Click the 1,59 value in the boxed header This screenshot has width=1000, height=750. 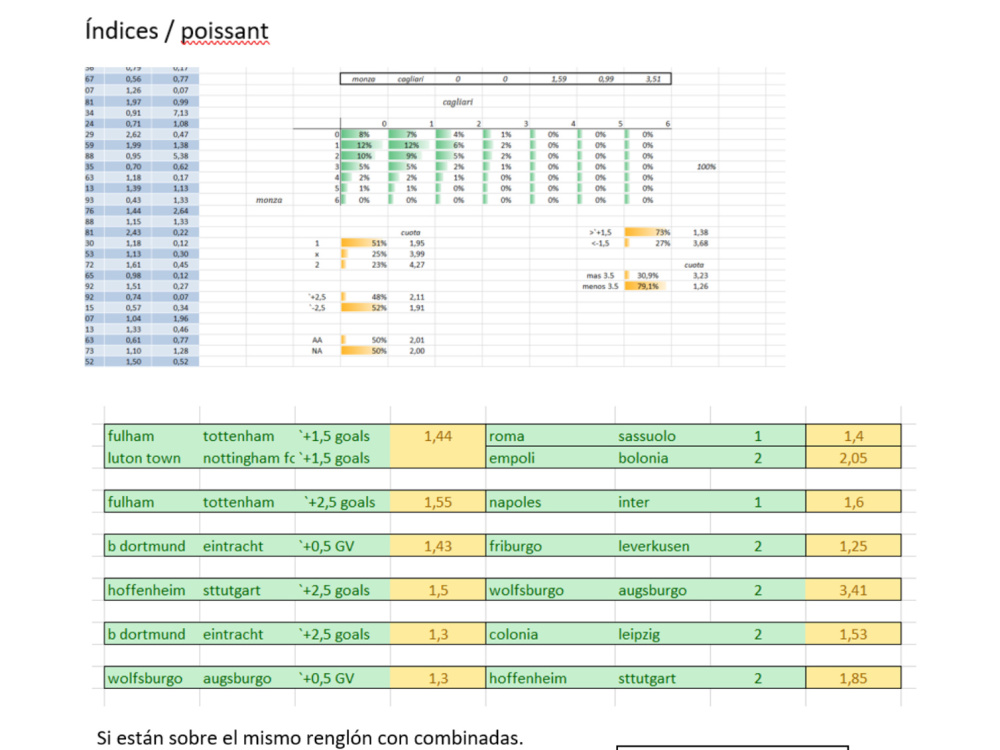point(559,79)
